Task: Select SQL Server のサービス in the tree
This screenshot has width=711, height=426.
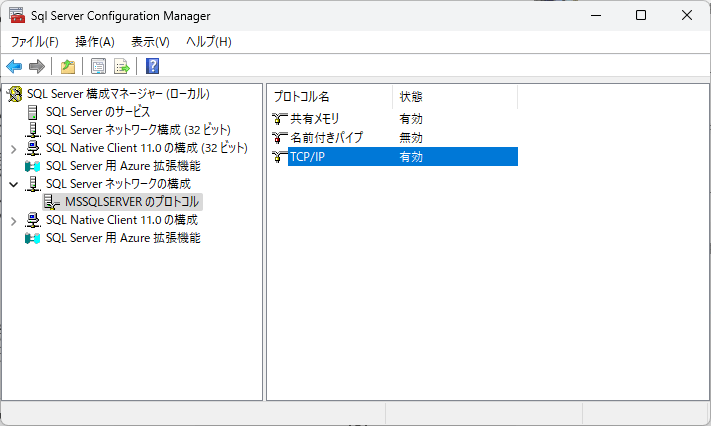Action: (x=98, y=112)
